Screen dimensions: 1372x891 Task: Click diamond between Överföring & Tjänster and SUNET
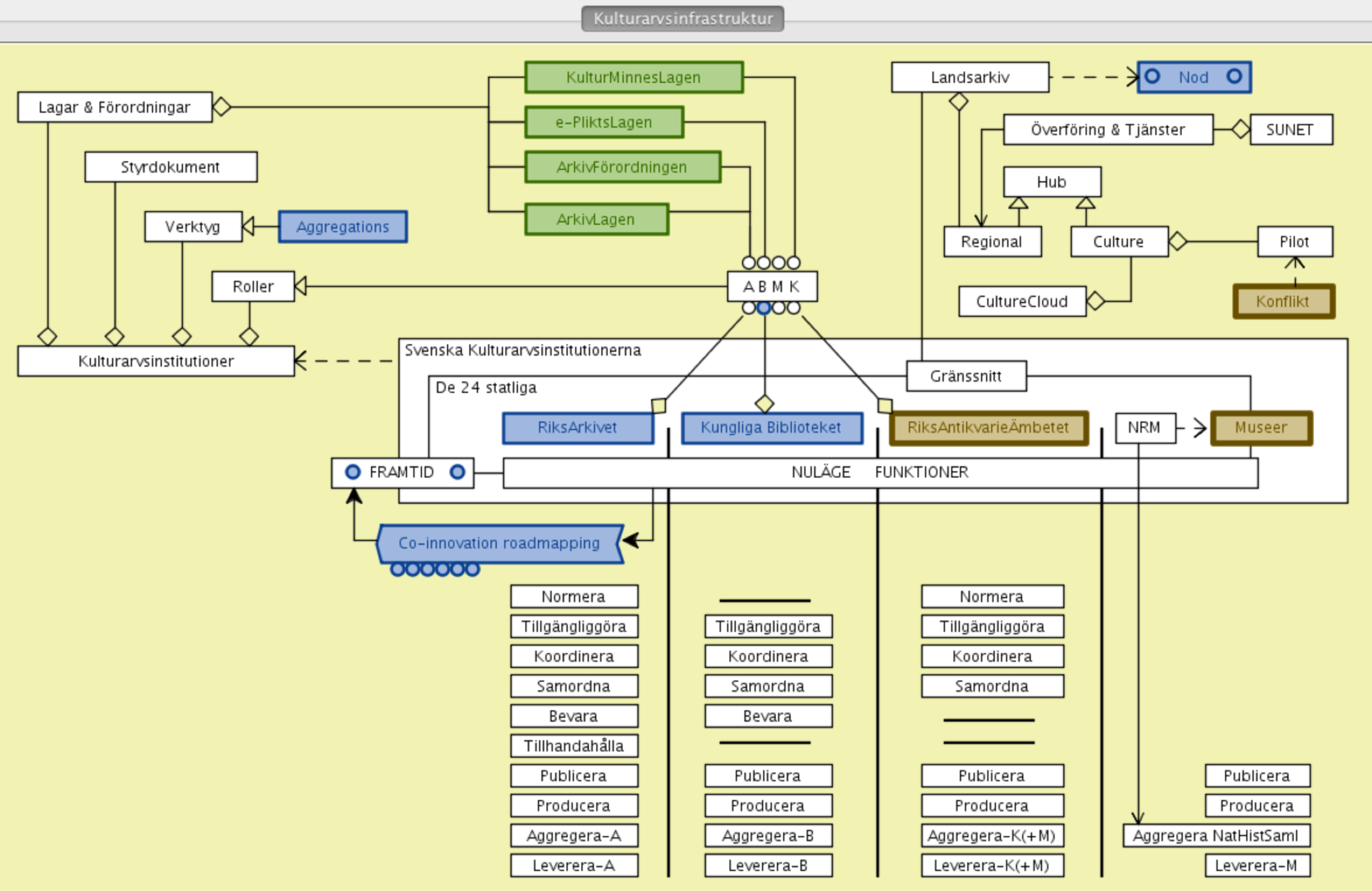tap(1240, 129)
